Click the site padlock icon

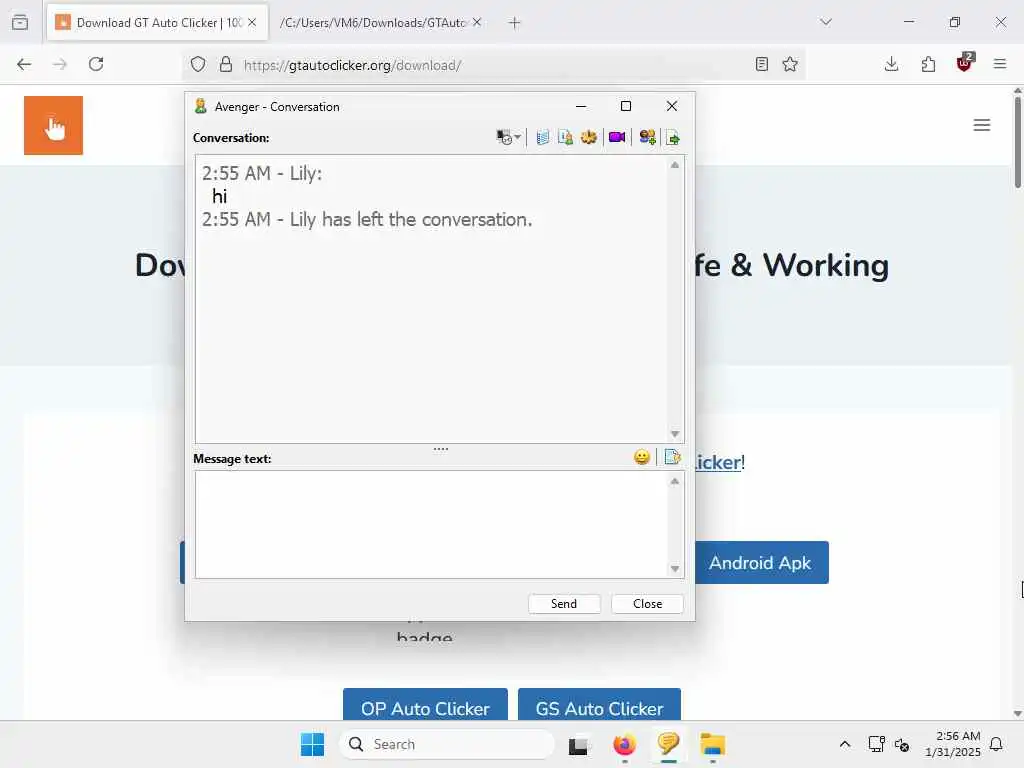tap(225, 64)
